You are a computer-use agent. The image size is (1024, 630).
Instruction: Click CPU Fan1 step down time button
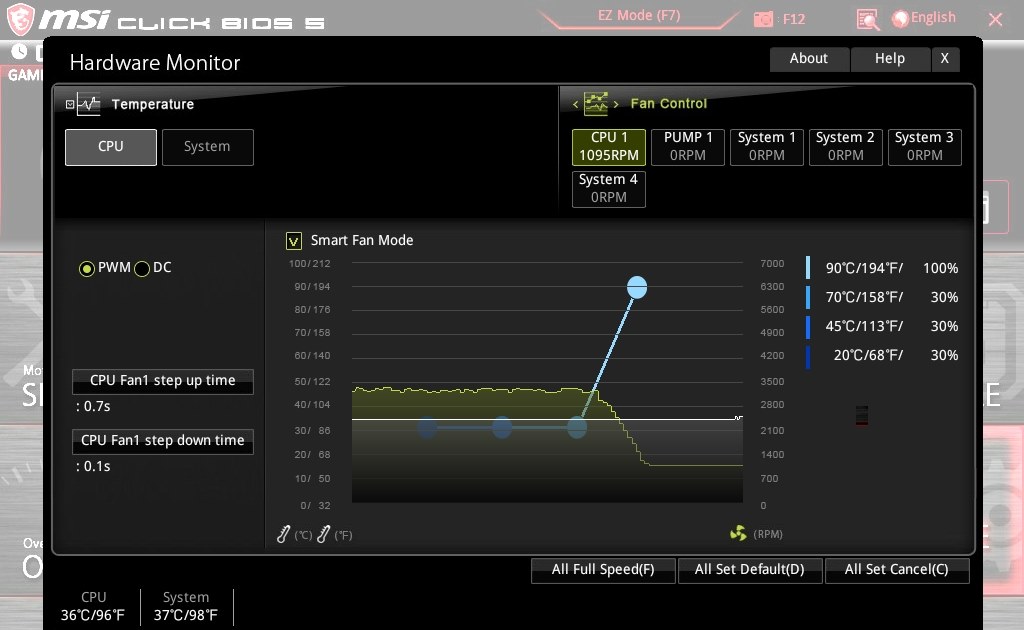[x=163, y=441]
